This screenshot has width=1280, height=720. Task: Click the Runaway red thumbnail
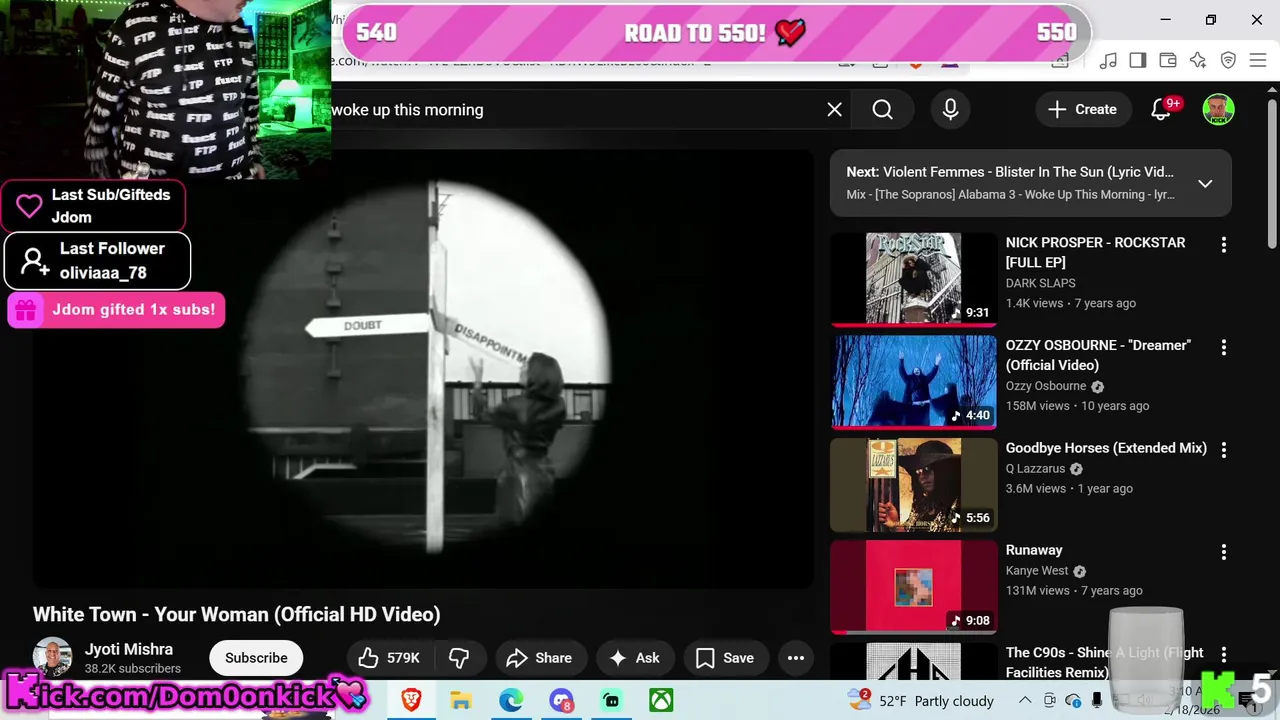(x=914, y=587)
